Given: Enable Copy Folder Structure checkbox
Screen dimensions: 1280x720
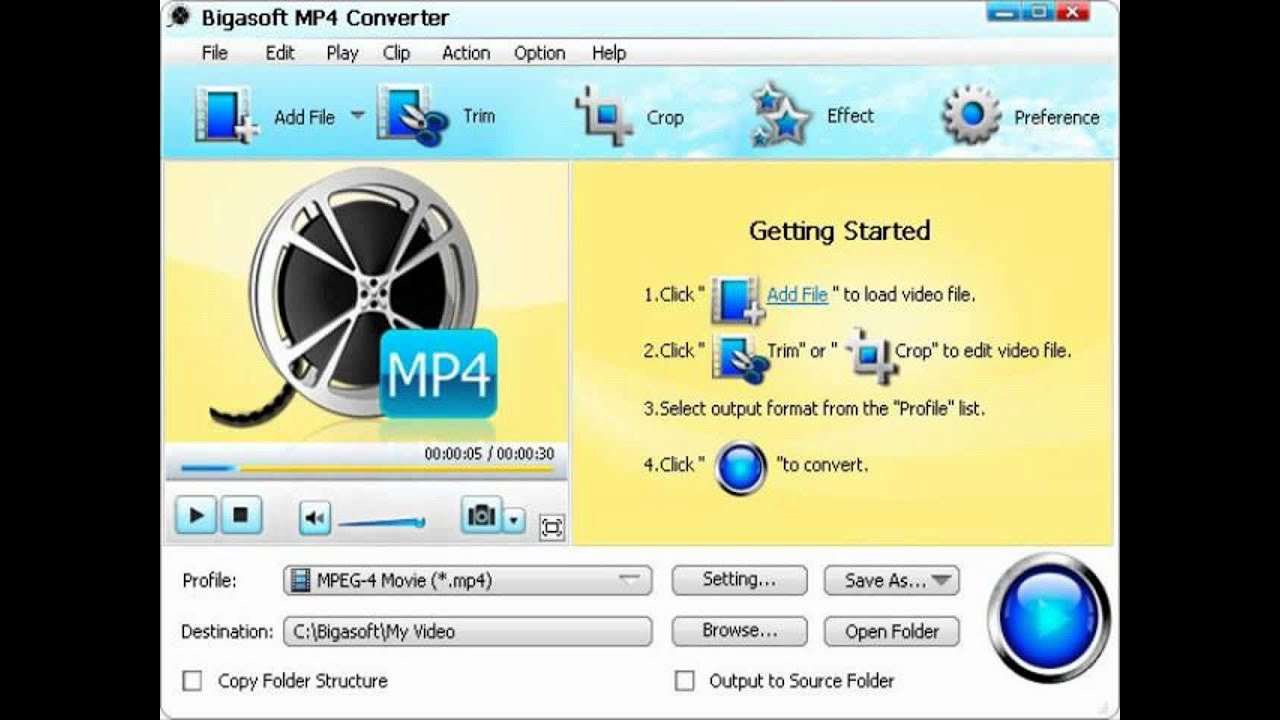Looking at the screenshot, I should 192,681.
